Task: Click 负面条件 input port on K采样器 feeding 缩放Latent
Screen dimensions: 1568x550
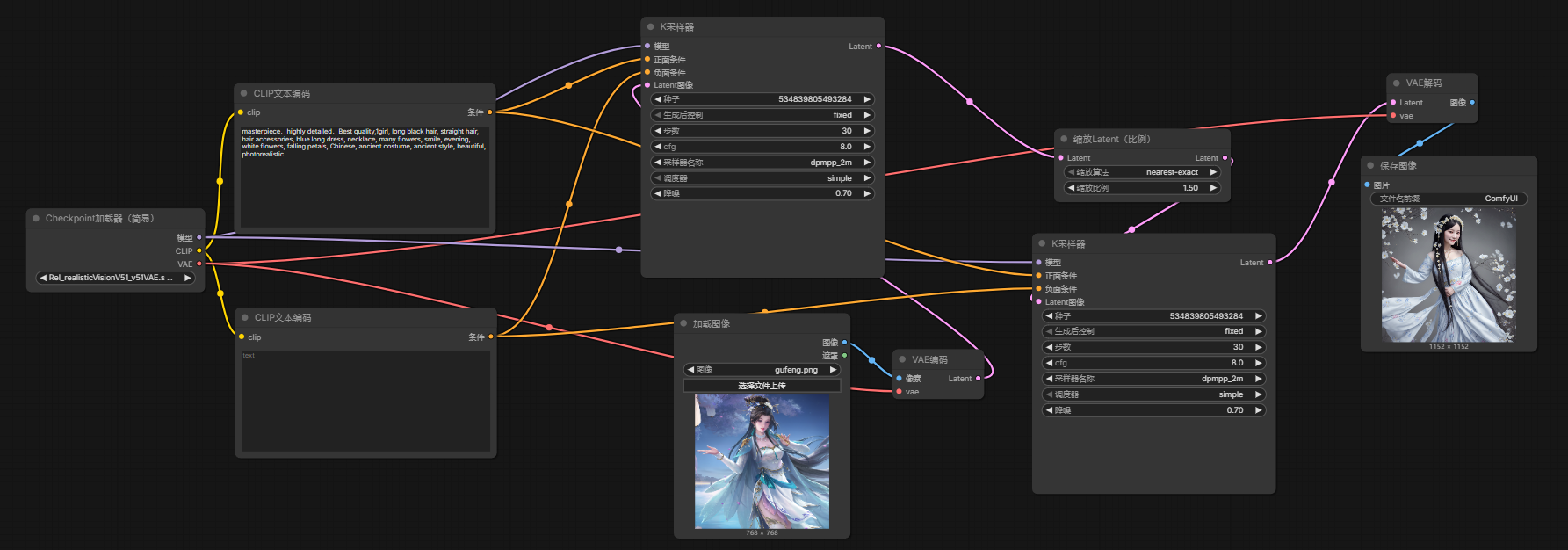Action: coord(647,72)
